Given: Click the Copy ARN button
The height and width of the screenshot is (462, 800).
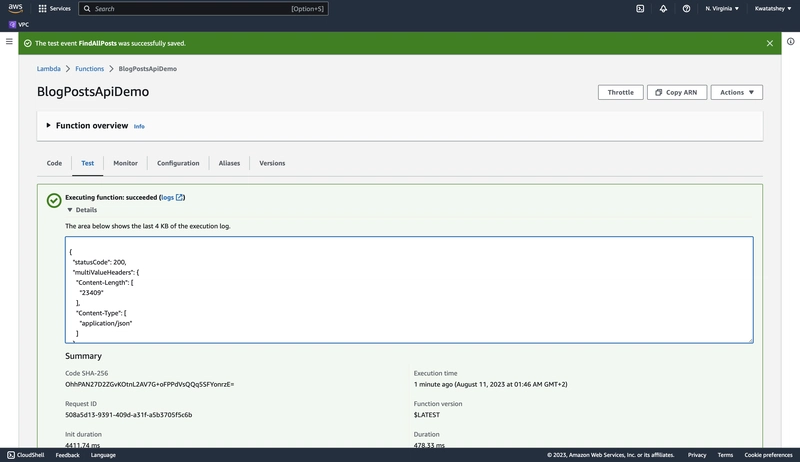Looking at the screenshot, I should point(677,92).
